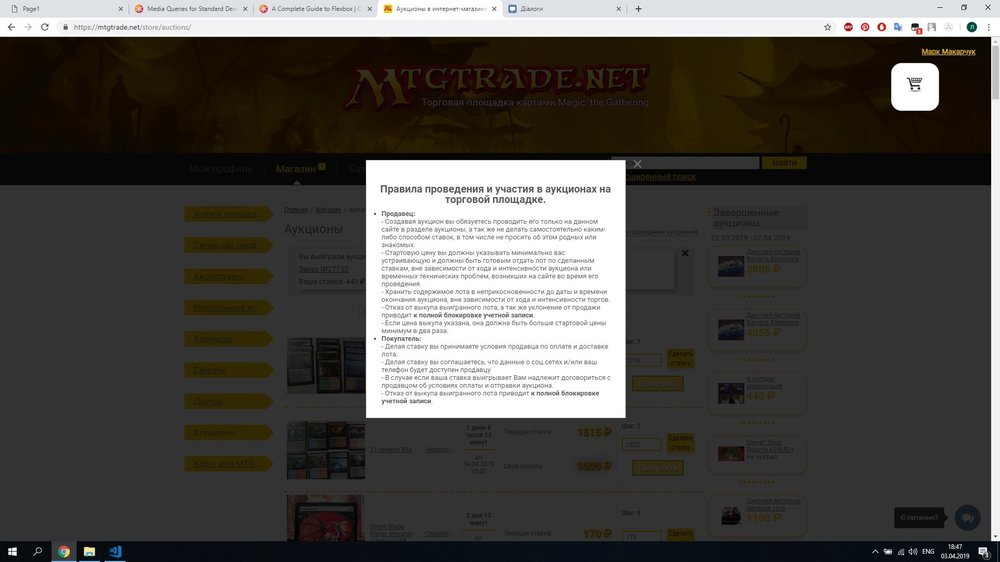Open the system tray hidden icons chevron
Image resolution: width=1000 pixels, height=562 pixels.
[x=873, y=551]
